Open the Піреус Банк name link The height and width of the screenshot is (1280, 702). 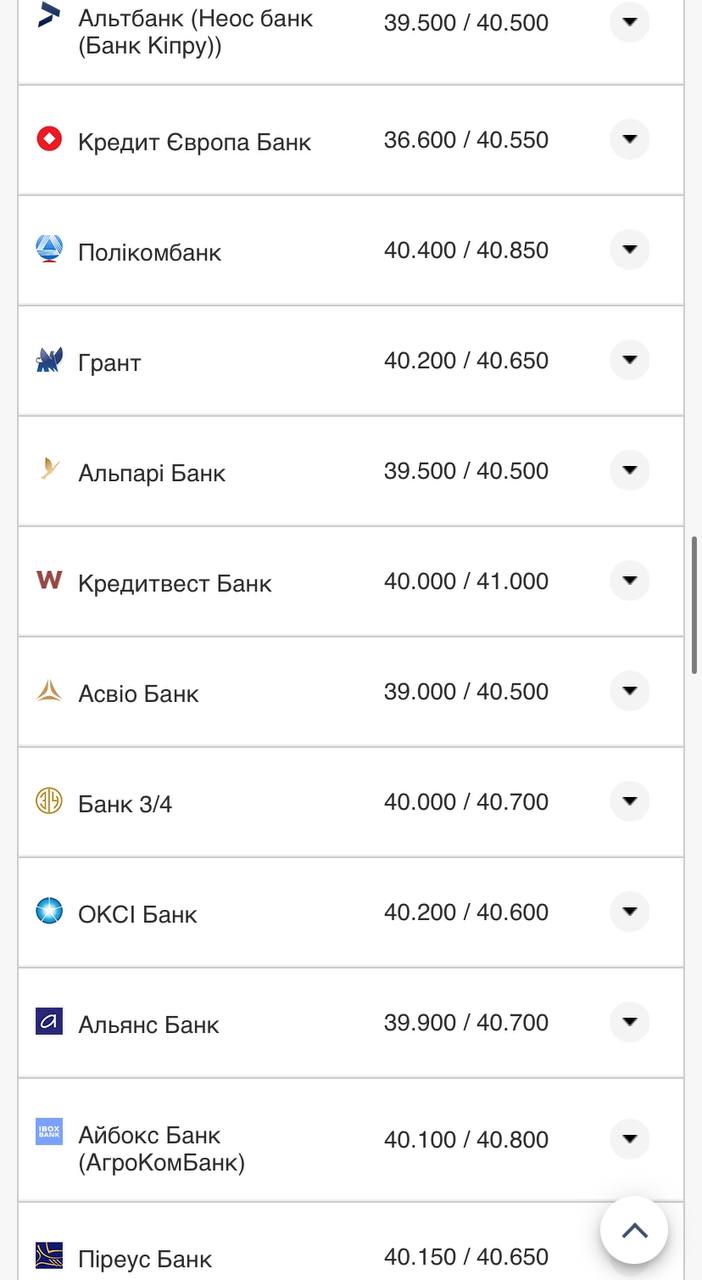coord(145,1258)
